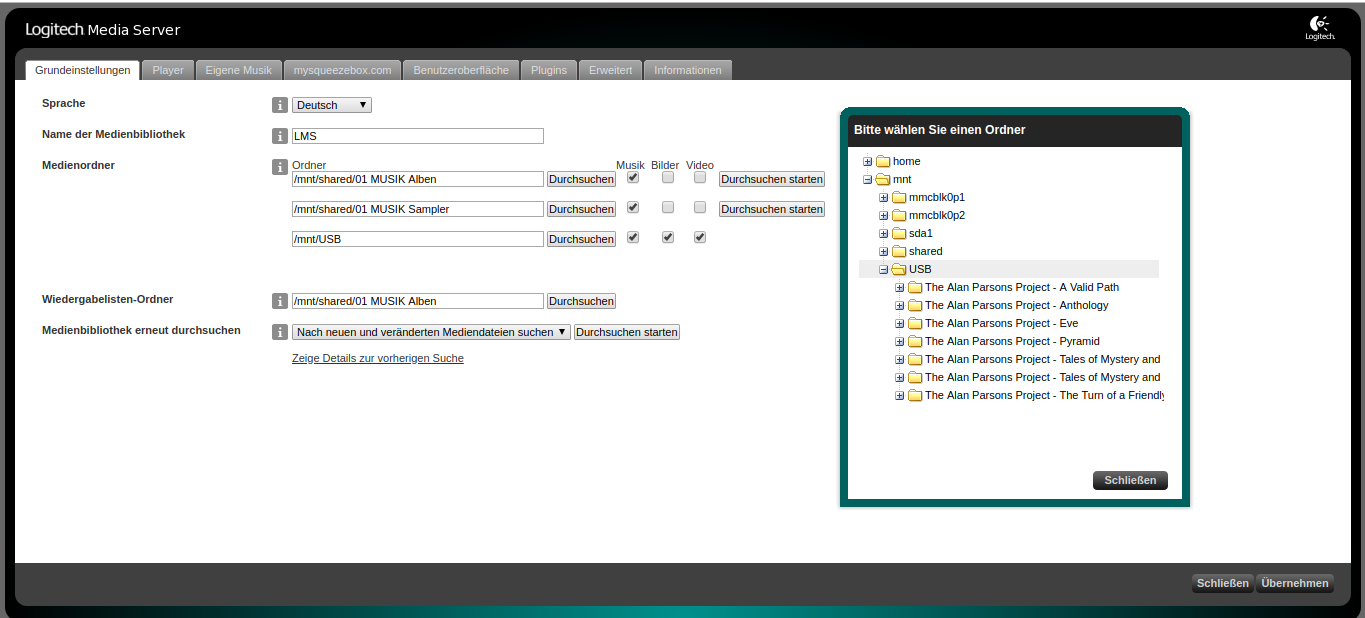Click info icon for Medienbibliothek erneut durchsuchen
Image resolution: width=1365 pixels, height=618 pixels.
click(x=280, y=332)
